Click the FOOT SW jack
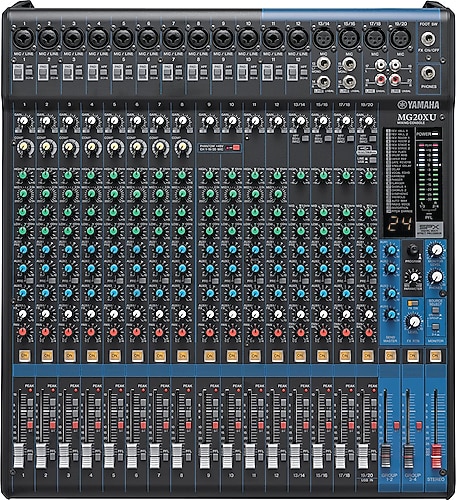The image size is (456, 500). coord(428,39)
